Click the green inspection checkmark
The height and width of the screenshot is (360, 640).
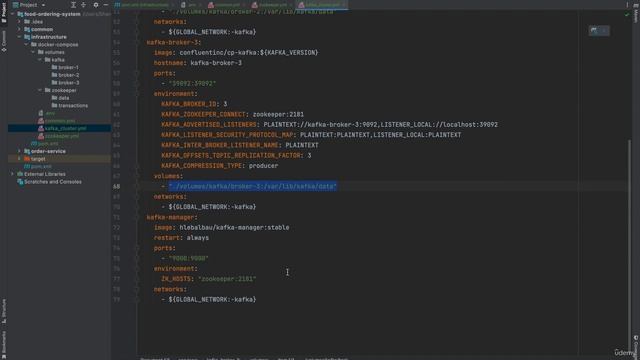(x=627, y=15)
